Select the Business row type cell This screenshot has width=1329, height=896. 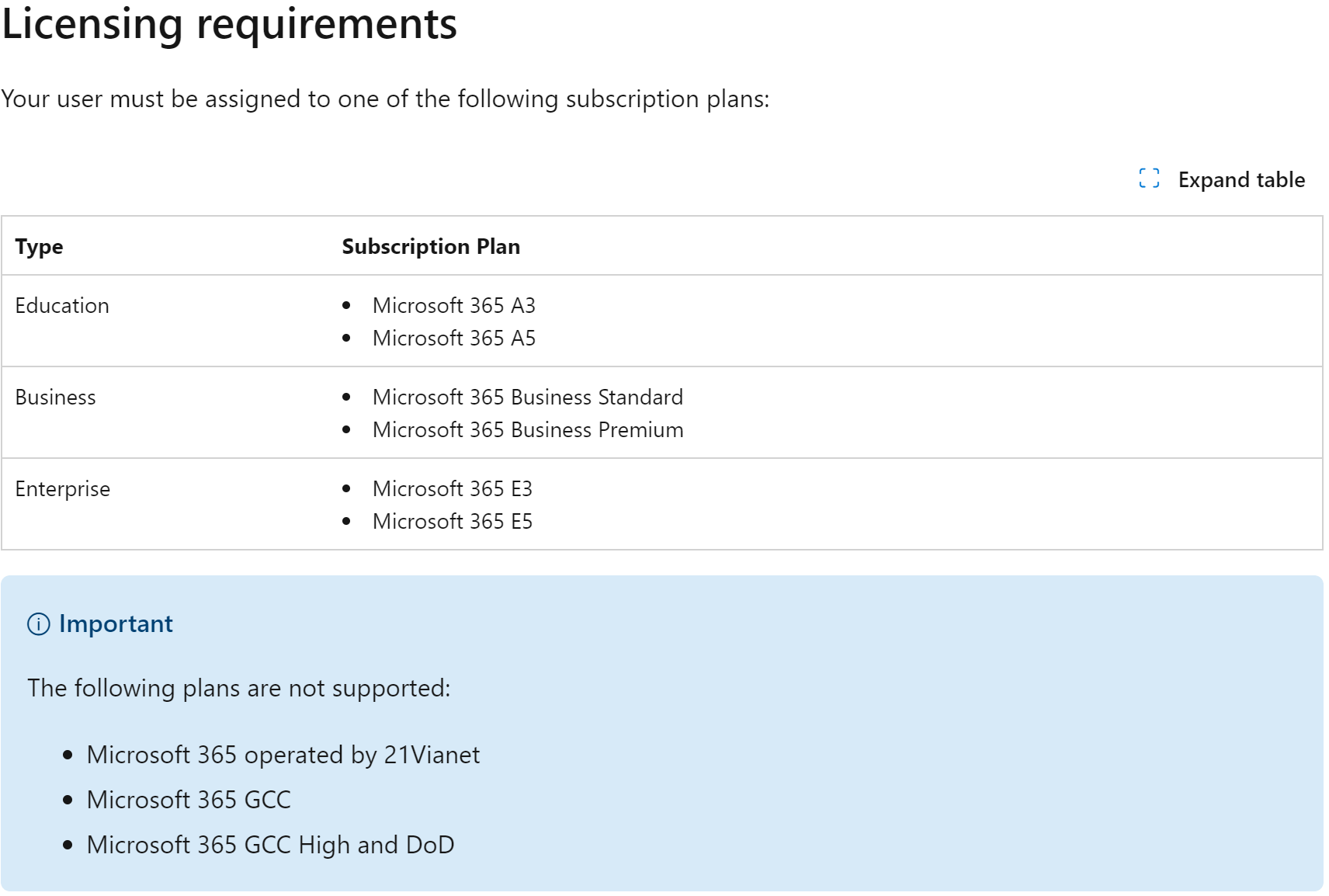coord(56,398)
